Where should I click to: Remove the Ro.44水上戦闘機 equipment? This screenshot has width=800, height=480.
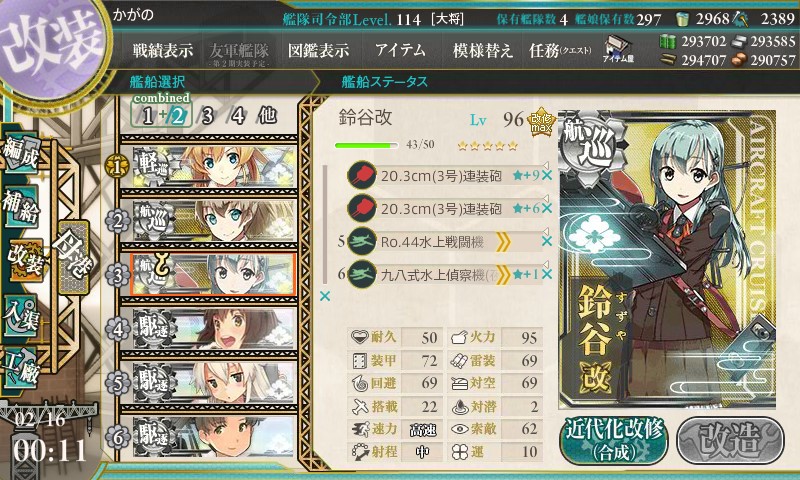tap(547, 241)
